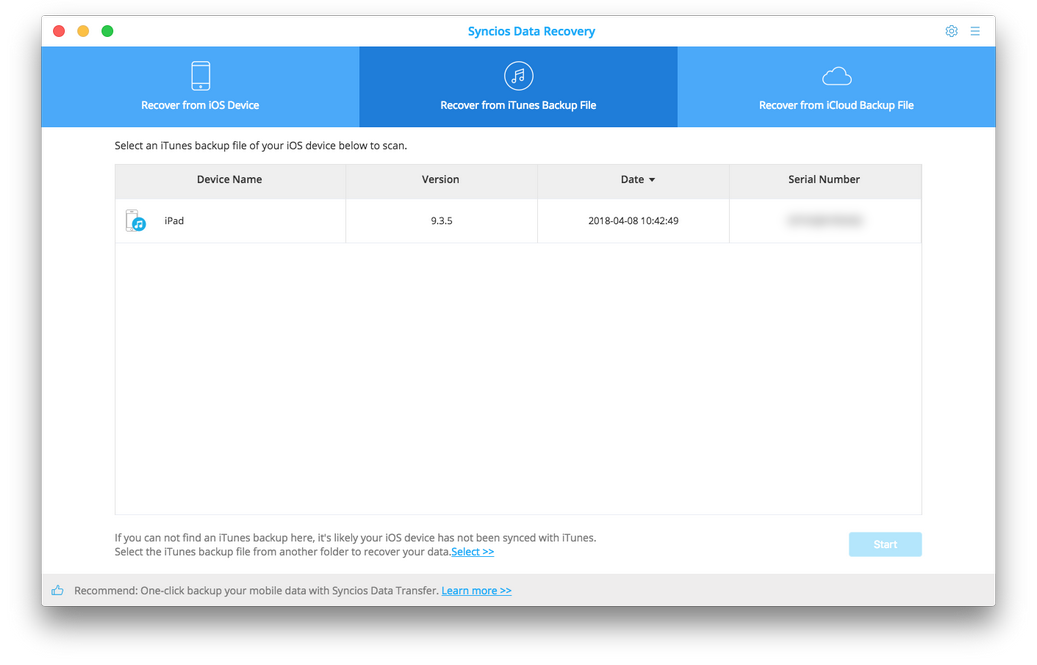Click the iTunes music note icon
This screenshot has height=665, width=1037.
(518, 75)
